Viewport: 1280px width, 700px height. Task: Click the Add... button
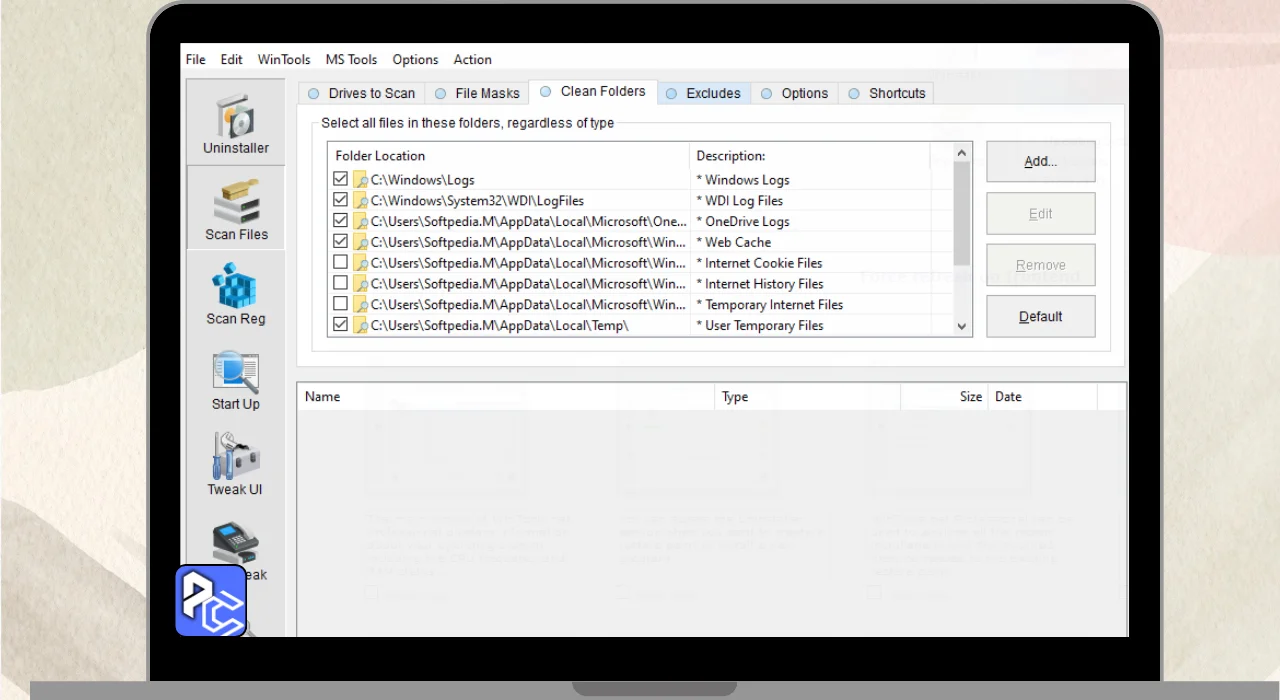point(1040,161)
